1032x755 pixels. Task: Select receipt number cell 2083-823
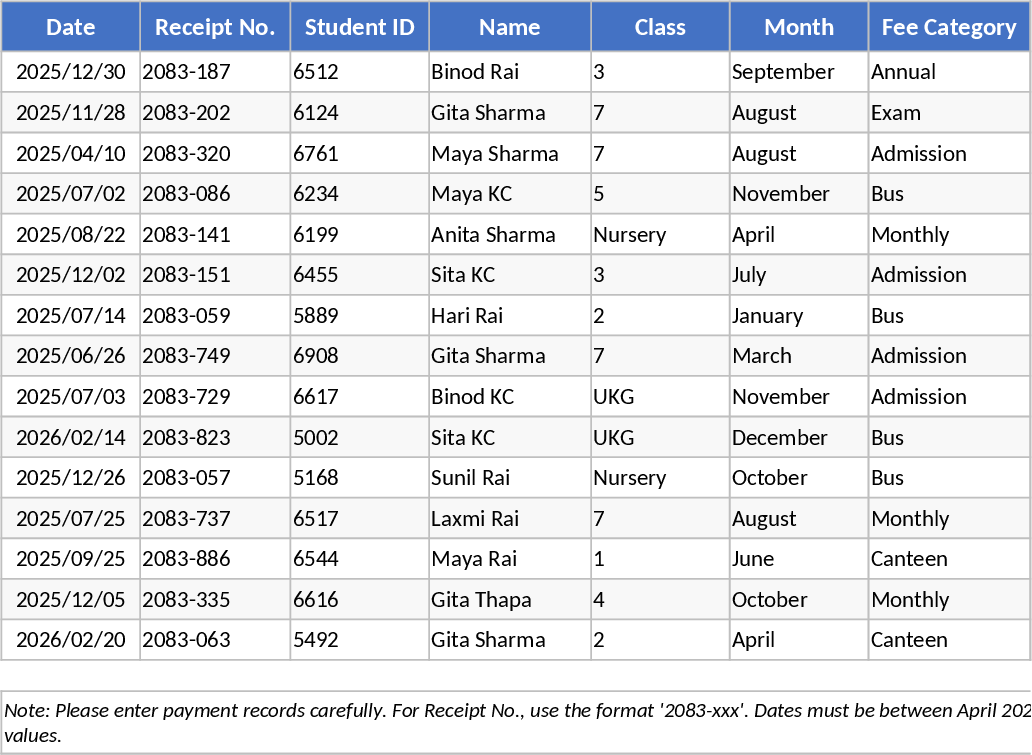[215, 438]
